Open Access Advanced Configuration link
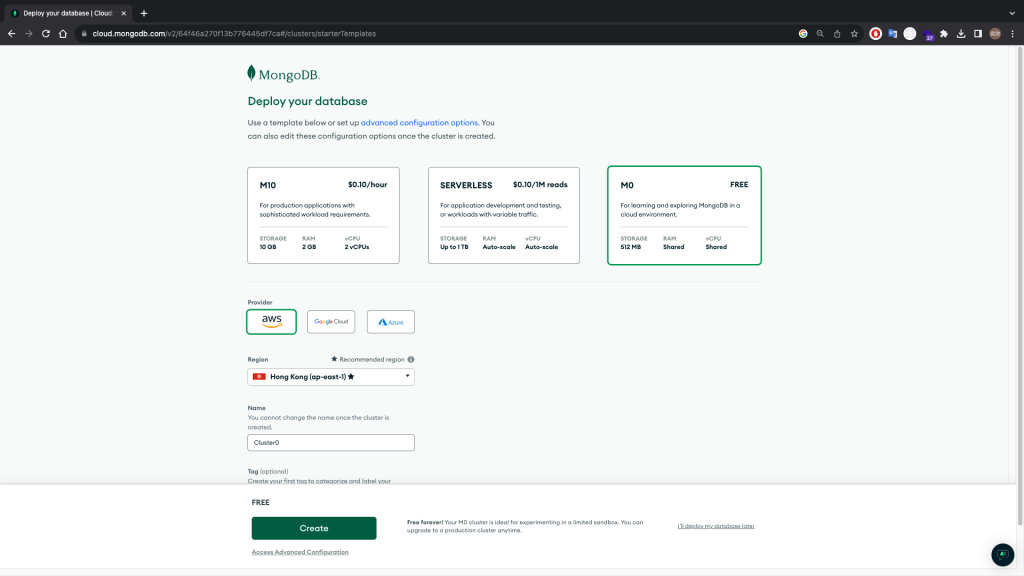 [x=300, y=552]
